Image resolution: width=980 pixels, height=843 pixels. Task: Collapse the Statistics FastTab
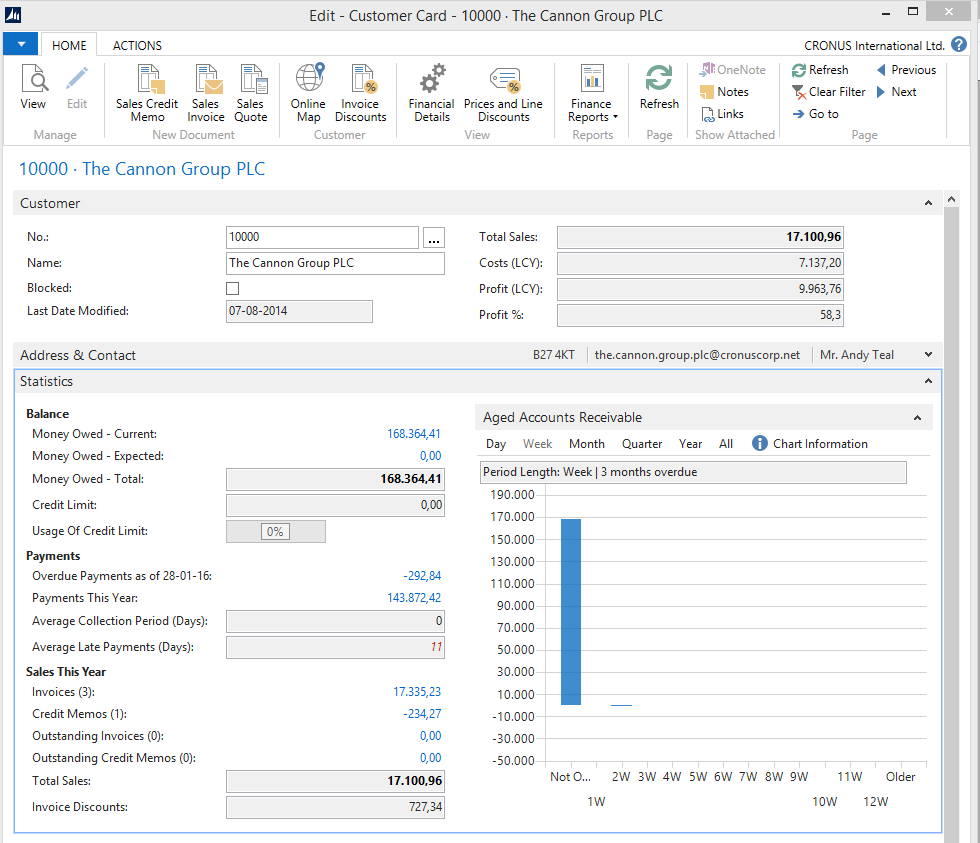tap(928, 381)
